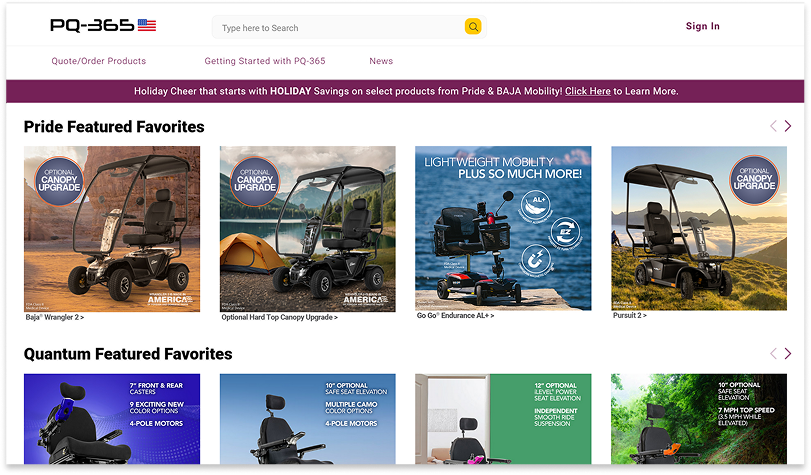Open the Go Go Endurance AL+ link
This screenshot has height=475, width=811.
(455, 315)
